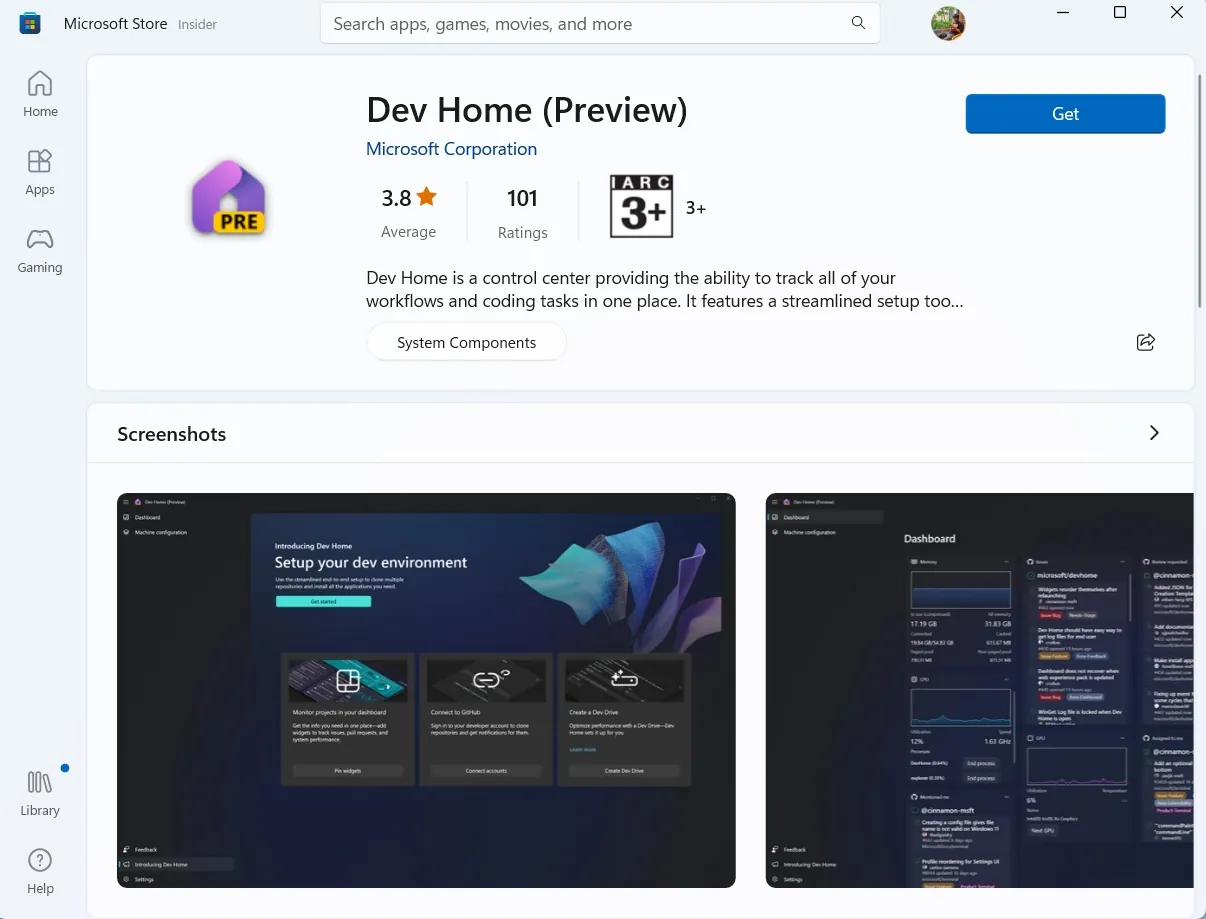1206x919 pixels.
Task: Open the Home section in sidebar
Action: point(40,94)
